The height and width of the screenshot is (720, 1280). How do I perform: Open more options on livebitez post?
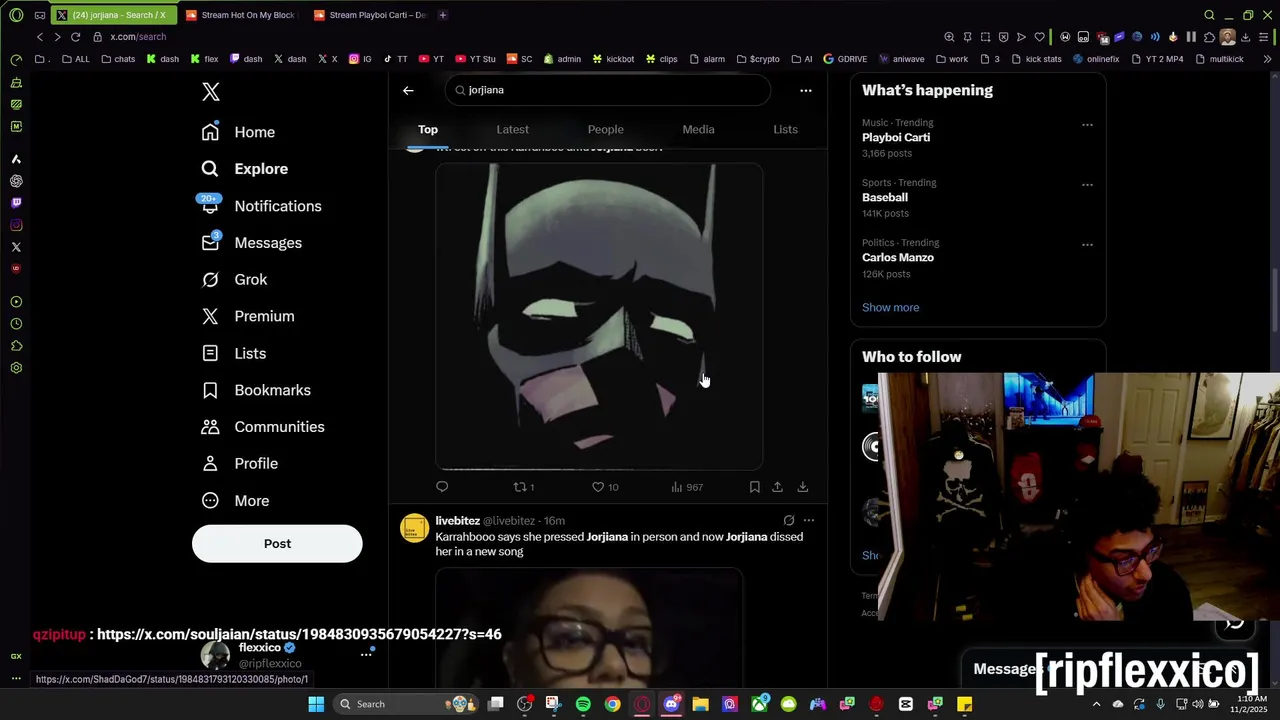tap(809, 520)
